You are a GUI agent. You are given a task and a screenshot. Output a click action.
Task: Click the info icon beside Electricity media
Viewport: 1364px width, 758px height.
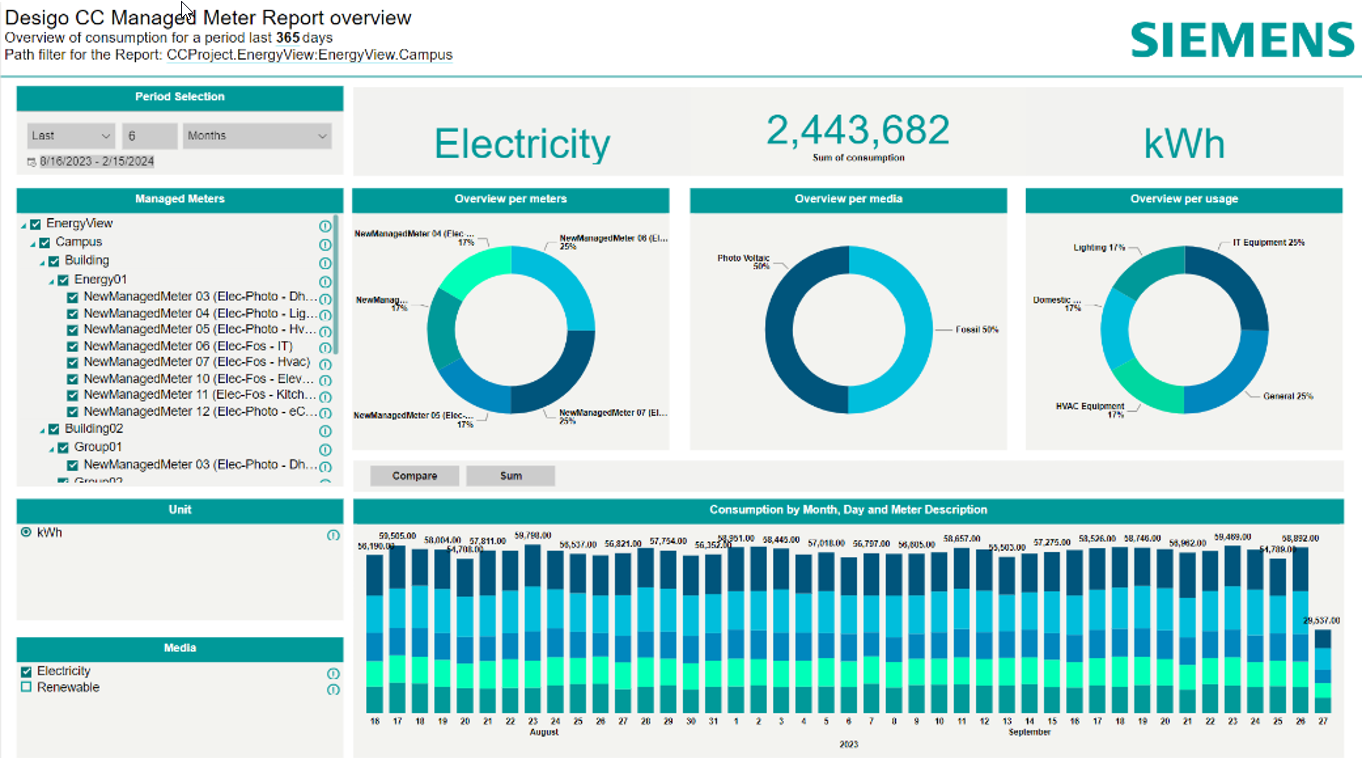tap(333, 673)
